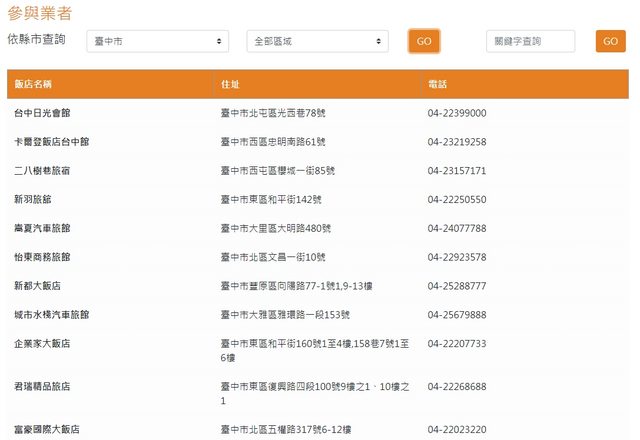Open the 臺中市 city dropdown
Viewport: 640px width, 440px height.
(158, 41)
